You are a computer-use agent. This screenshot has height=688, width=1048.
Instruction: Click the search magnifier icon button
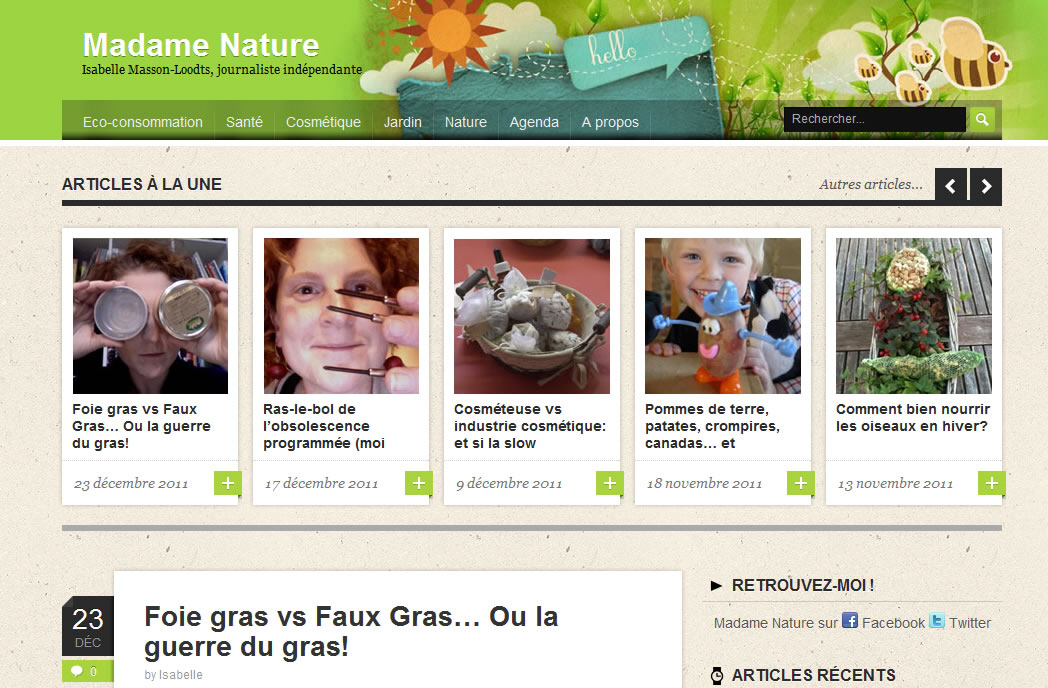click(x=982, y=119)
